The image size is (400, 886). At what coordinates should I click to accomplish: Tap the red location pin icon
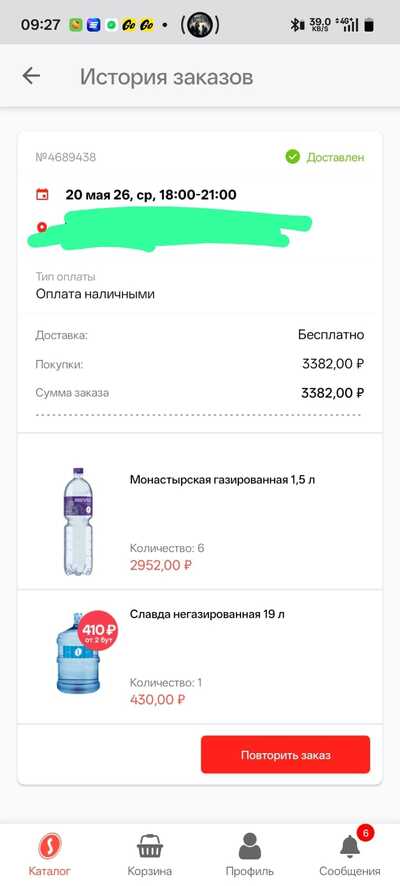point(41,228)
